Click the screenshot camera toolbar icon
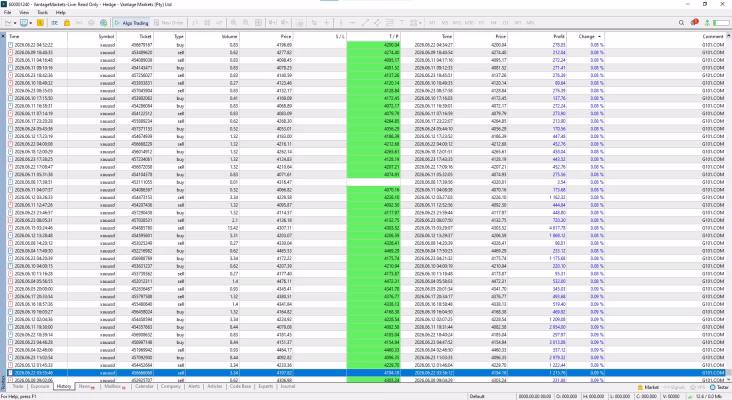 299,22
